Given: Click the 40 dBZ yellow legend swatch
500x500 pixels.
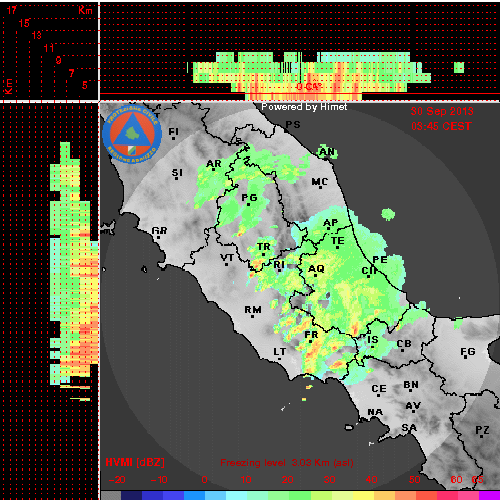Looking at the screenshot, I should tap(364, 495).
